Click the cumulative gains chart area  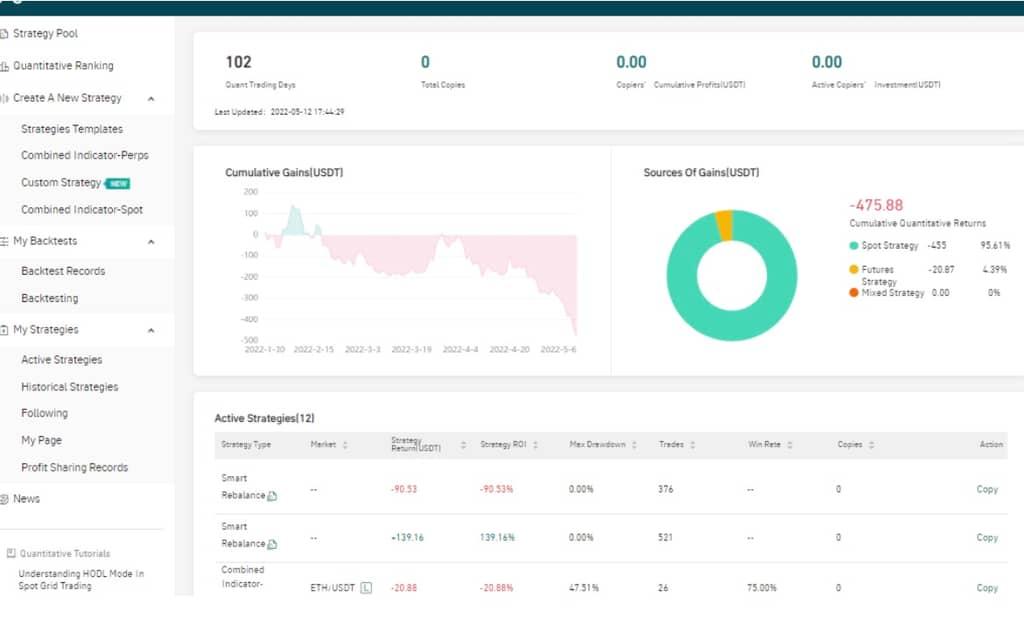pos(418,268)
